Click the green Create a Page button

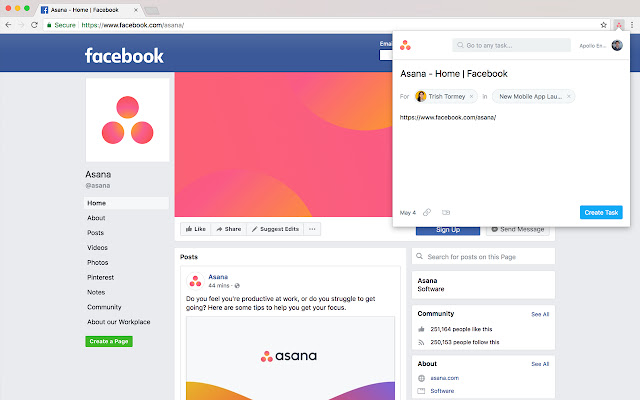click(x=109, y=341)
